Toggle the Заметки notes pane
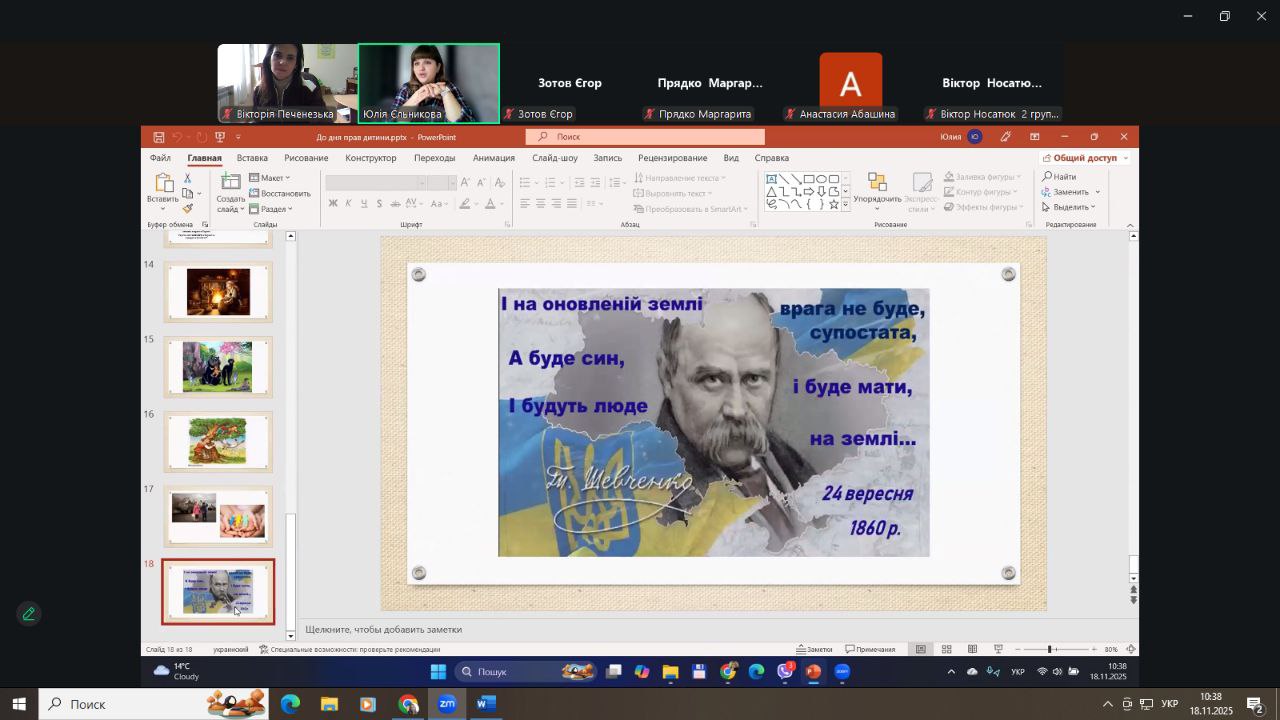Image resolution: width=1280 pixels, height=720 pixels. pyautogui.click(x=813, y=650)
